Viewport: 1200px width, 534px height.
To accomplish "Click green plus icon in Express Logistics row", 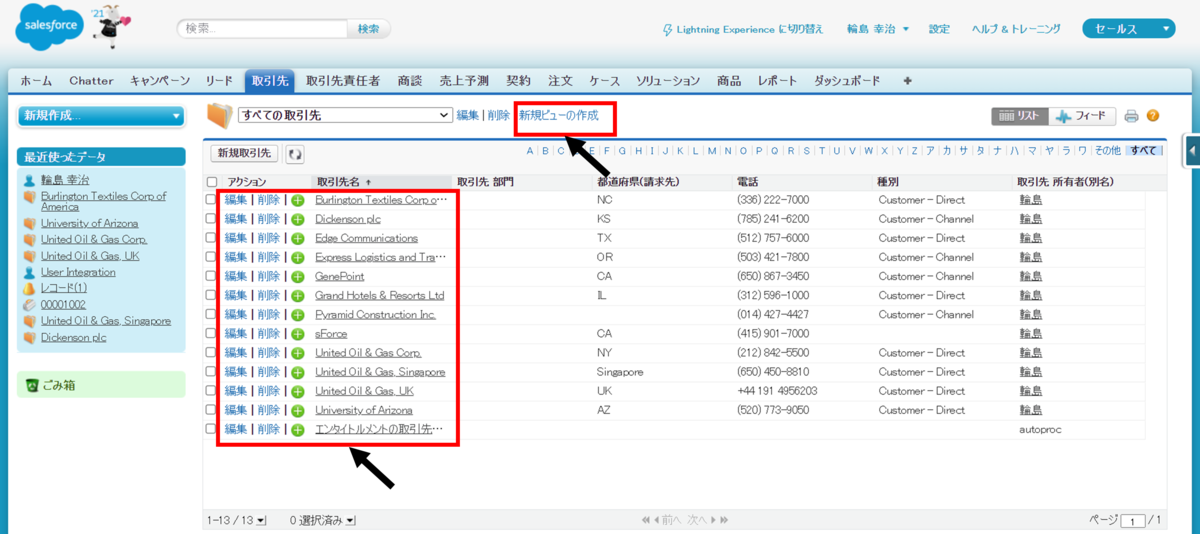I will coord(297,258).
